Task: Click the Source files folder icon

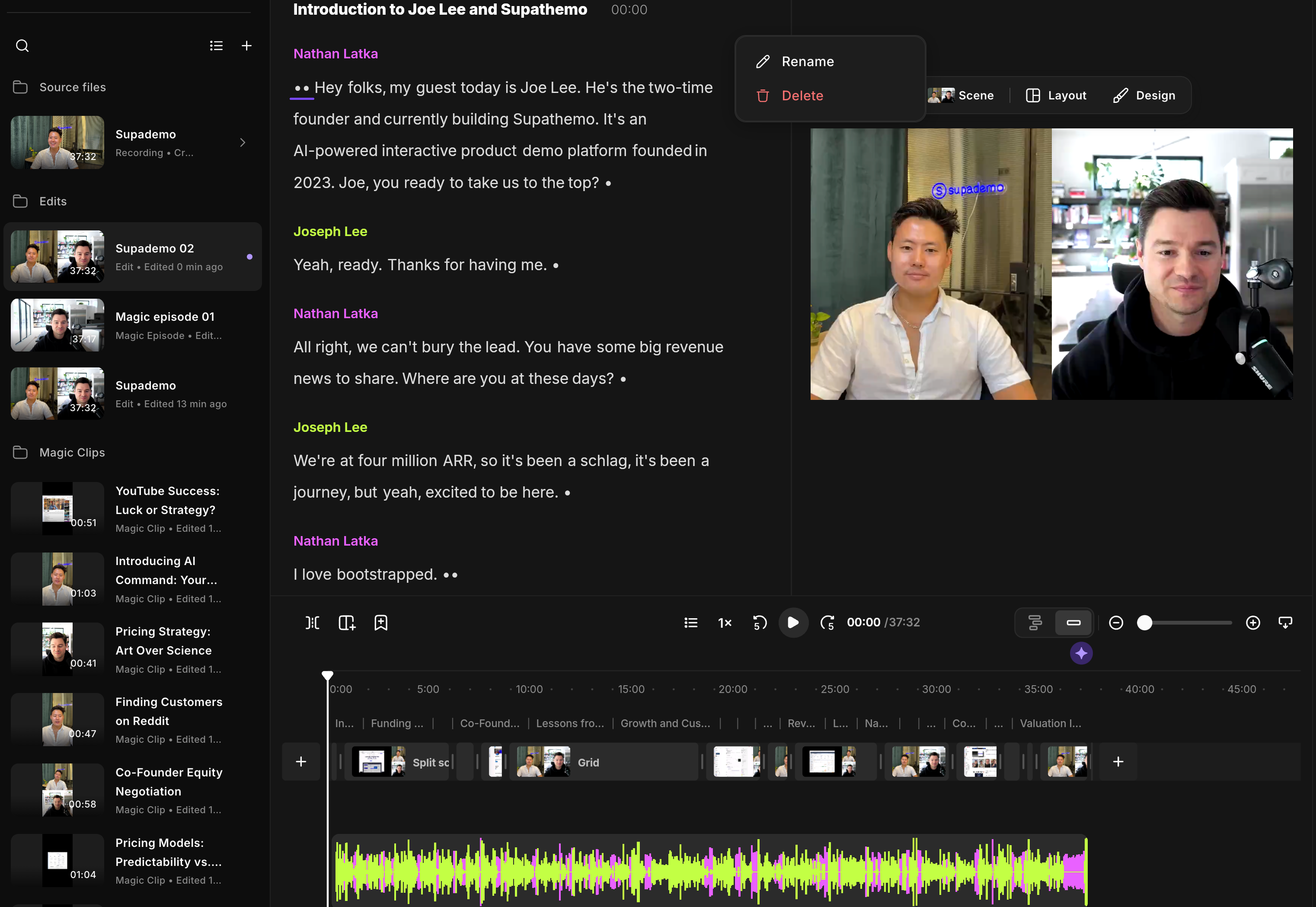Action: [20, 87]
